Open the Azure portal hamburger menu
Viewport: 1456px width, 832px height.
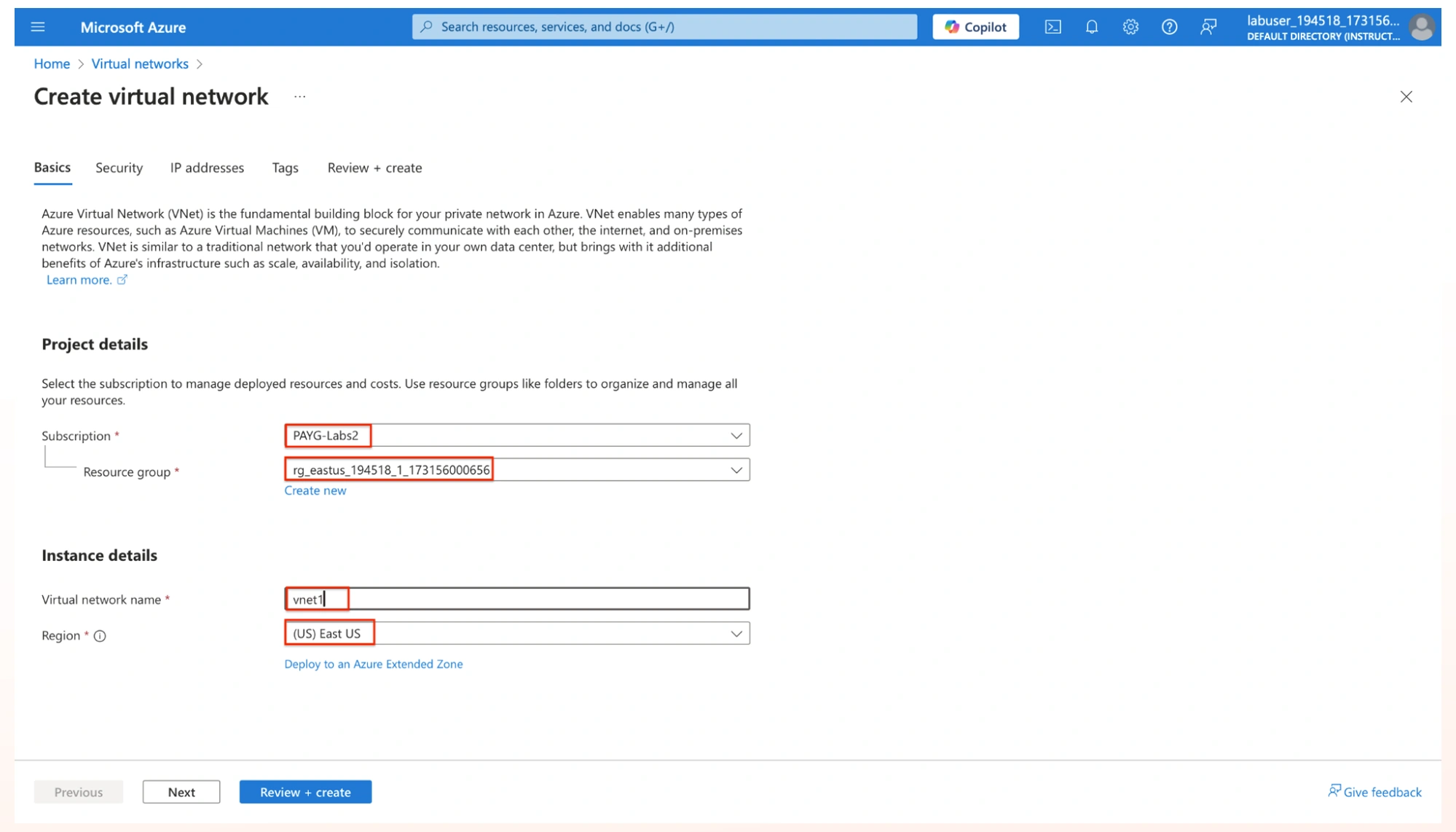click(38, 27)
